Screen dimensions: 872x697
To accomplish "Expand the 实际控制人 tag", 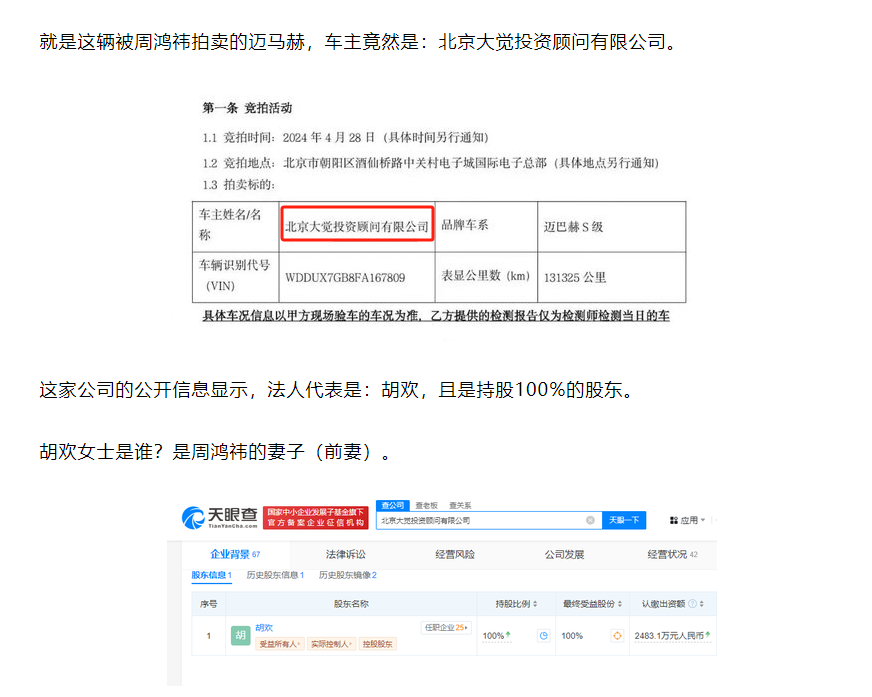I will pyautogui.click(x=331, y=644).
